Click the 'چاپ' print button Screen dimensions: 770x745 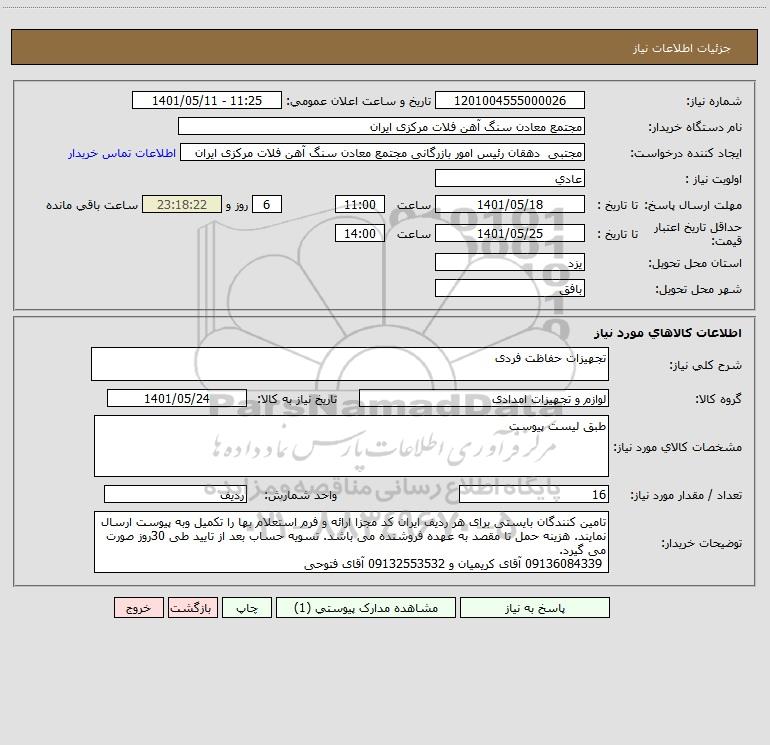(x=247, y=608)
